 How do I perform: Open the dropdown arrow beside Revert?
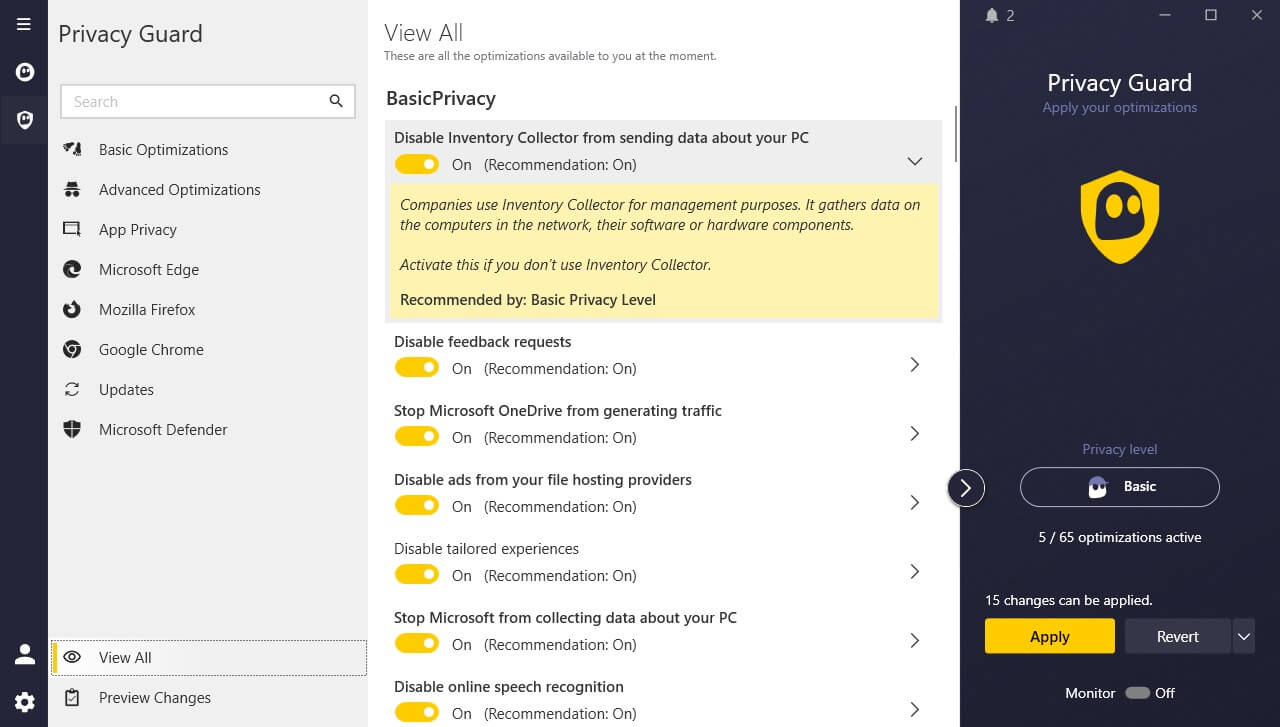pyautogui.click(x=1243, y=636)
